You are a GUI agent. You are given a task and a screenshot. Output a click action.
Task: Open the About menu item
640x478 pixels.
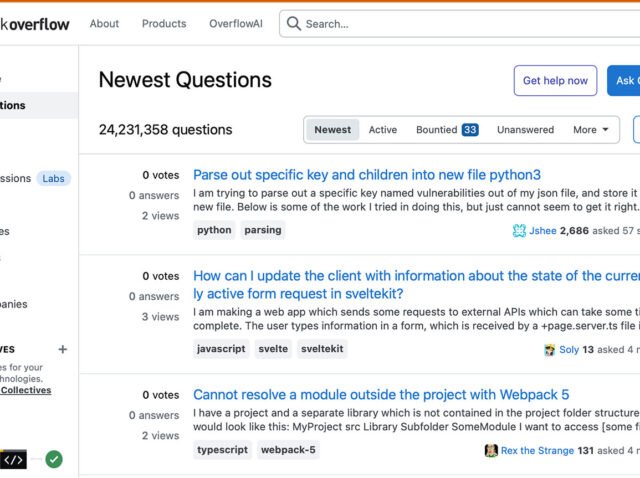coord(104,24)
